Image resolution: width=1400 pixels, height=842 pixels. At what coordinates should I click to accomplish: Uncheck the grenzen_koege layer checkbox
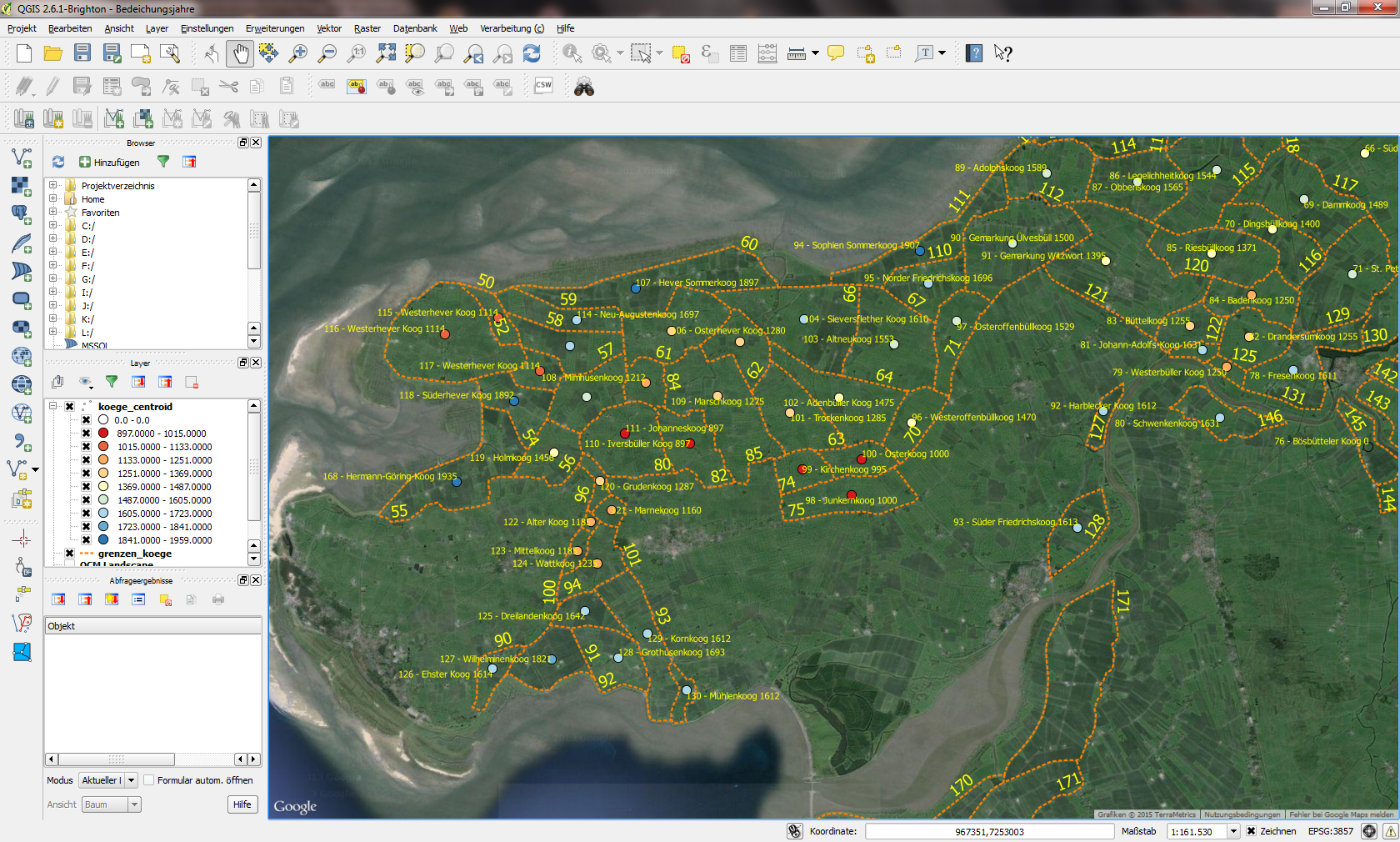point(70,554)
